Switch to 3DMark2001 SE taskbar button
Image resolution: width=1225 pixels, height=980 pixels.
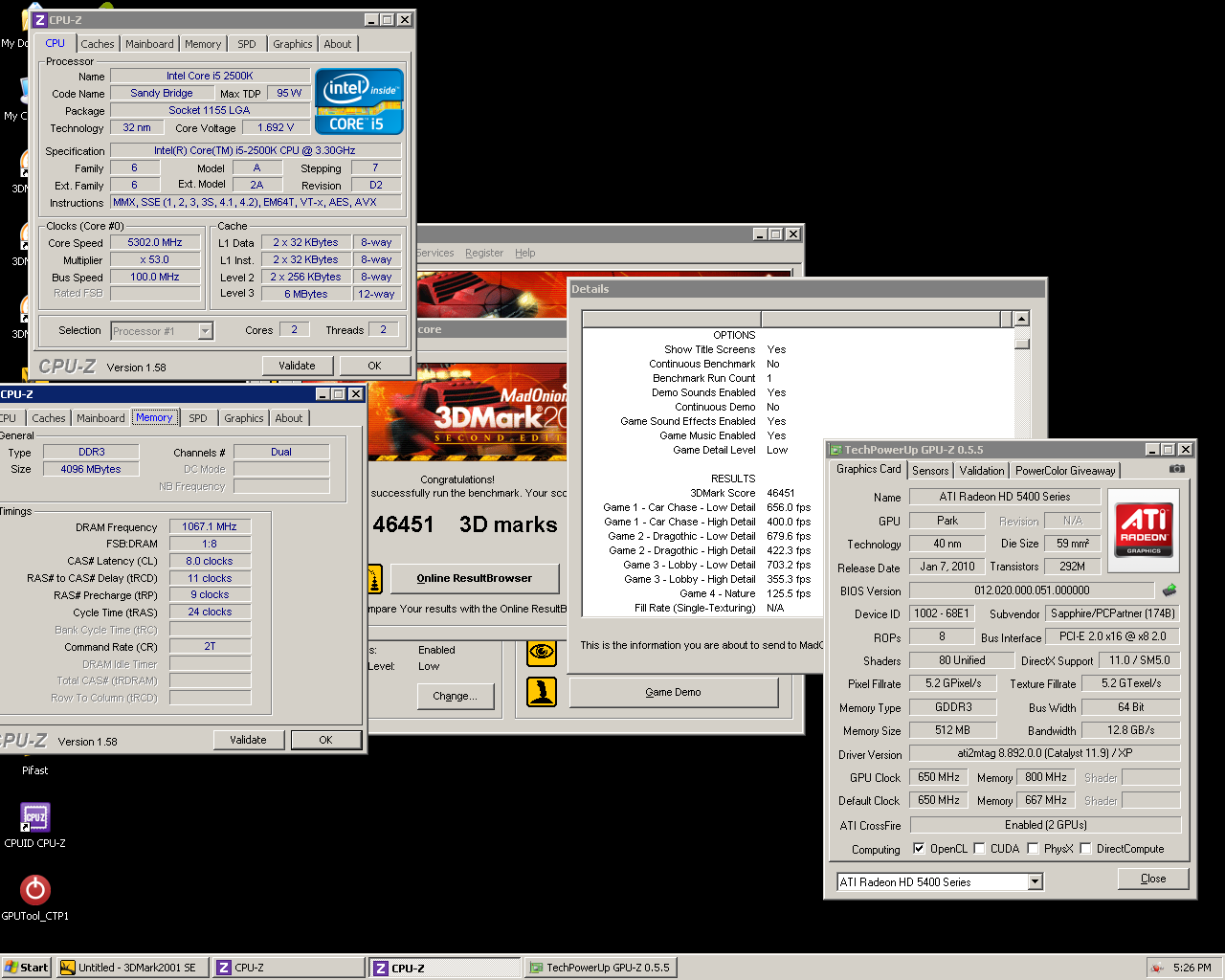click(x=133, y=968)
